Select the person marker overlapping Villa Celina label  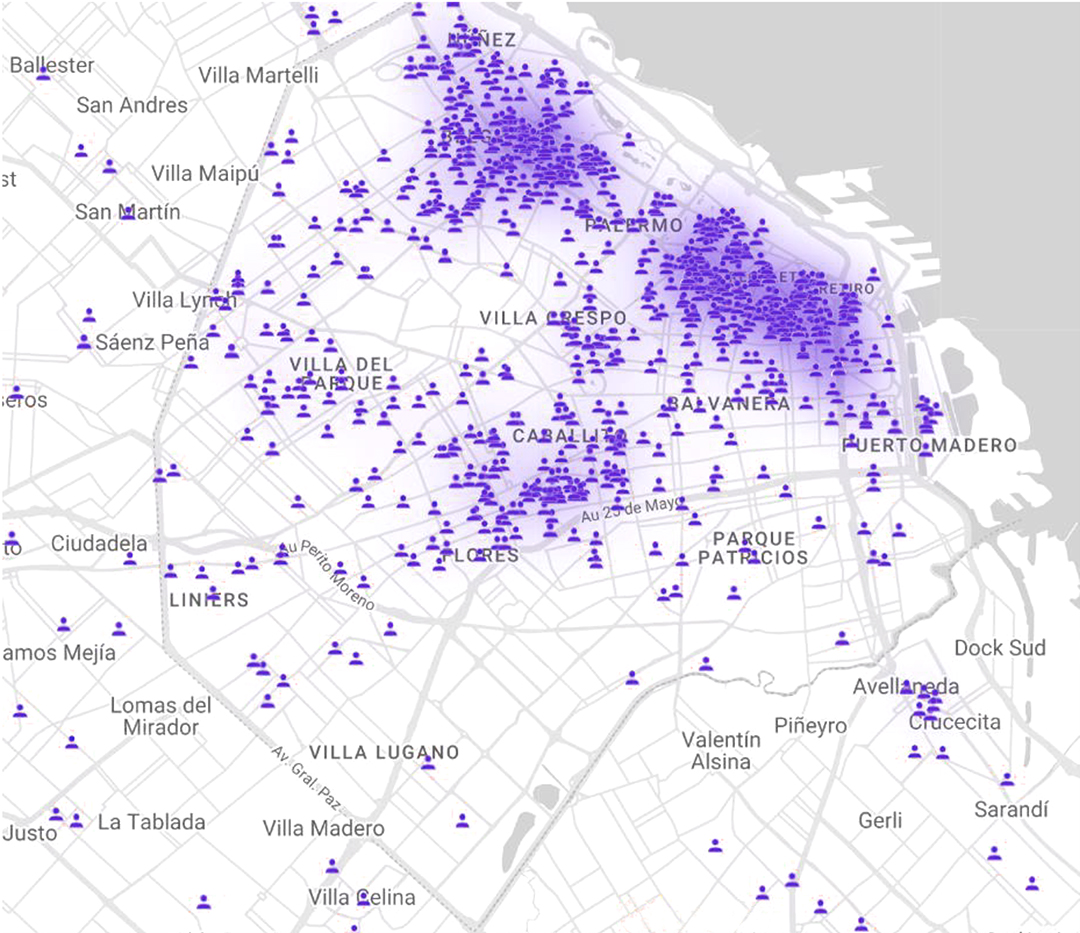coord(364,896)
